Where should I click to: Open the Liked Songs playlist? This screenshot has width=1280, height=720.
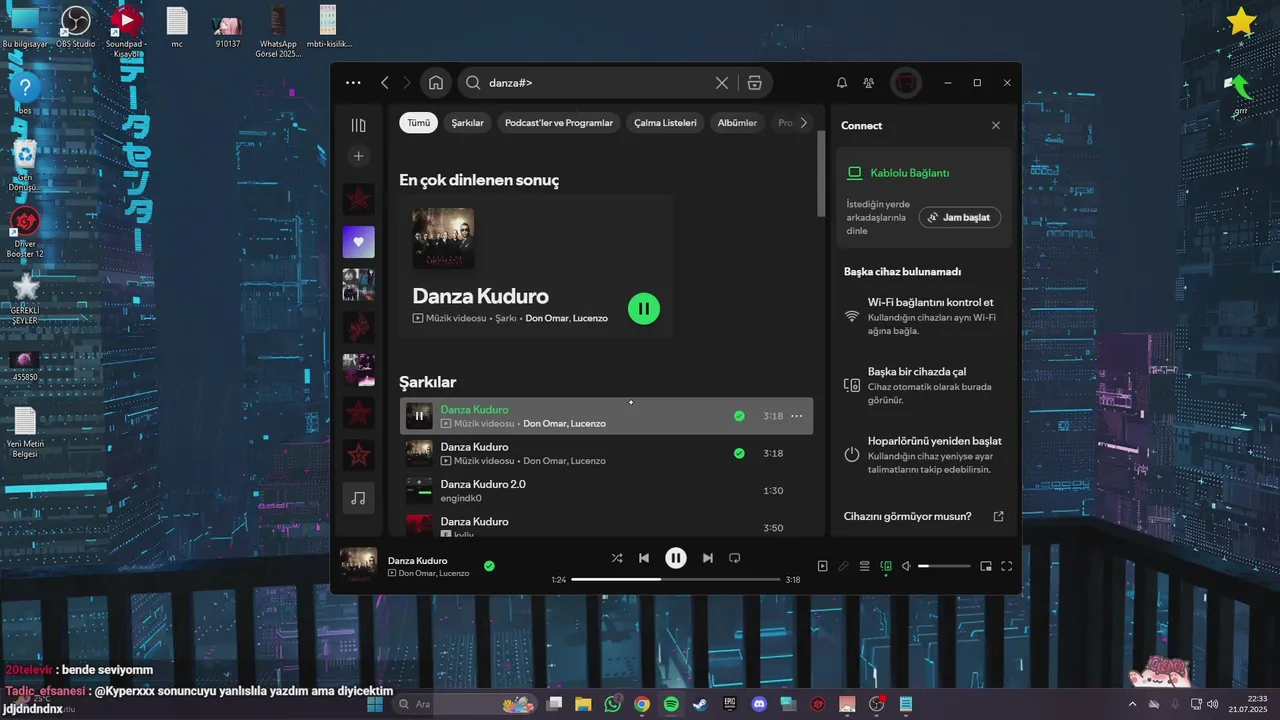tap(358, 242)
